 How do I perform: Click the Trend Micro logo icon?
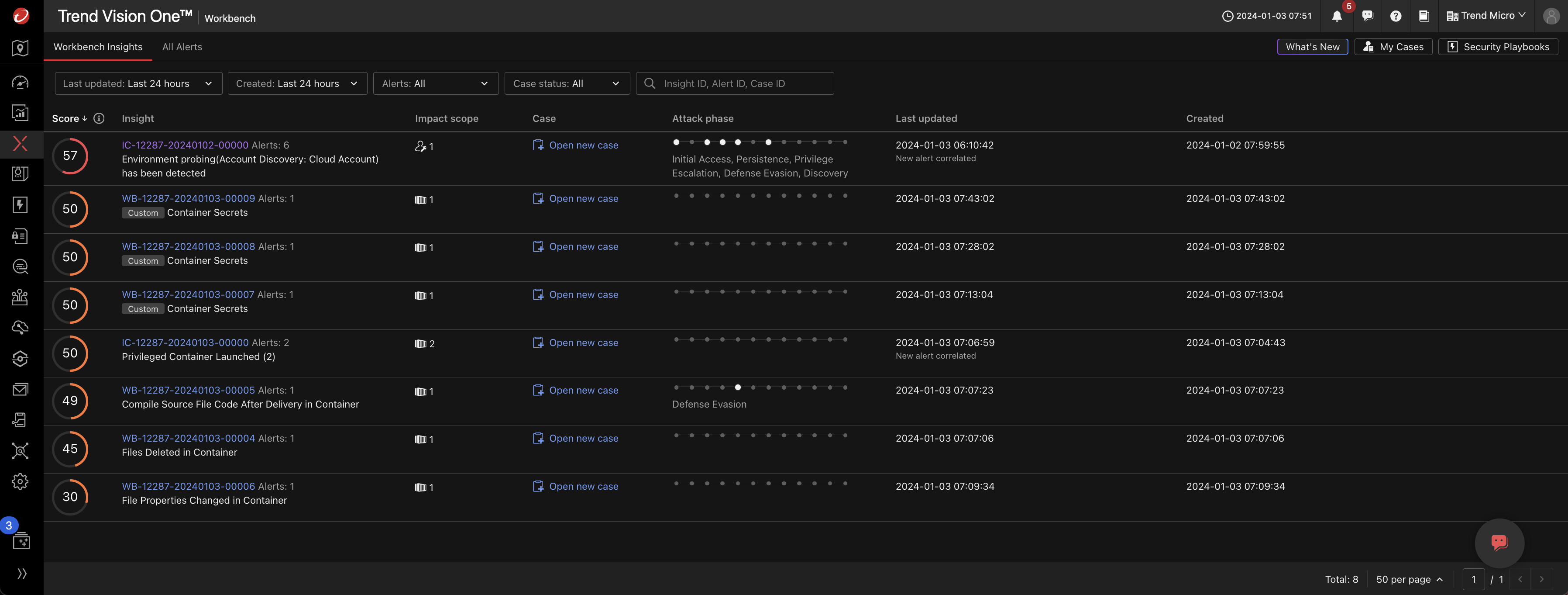point(21,16)
